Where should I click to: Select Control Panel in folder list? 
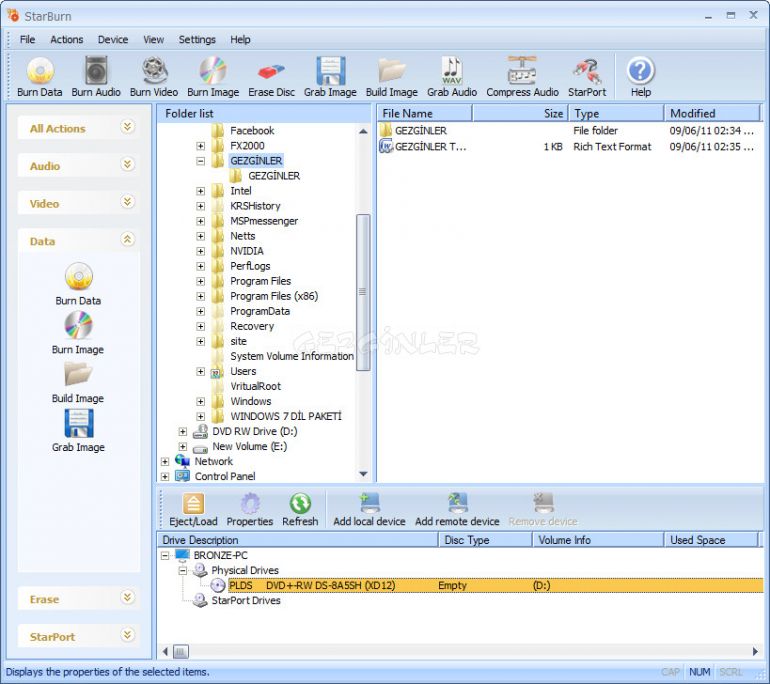(225, 477)
